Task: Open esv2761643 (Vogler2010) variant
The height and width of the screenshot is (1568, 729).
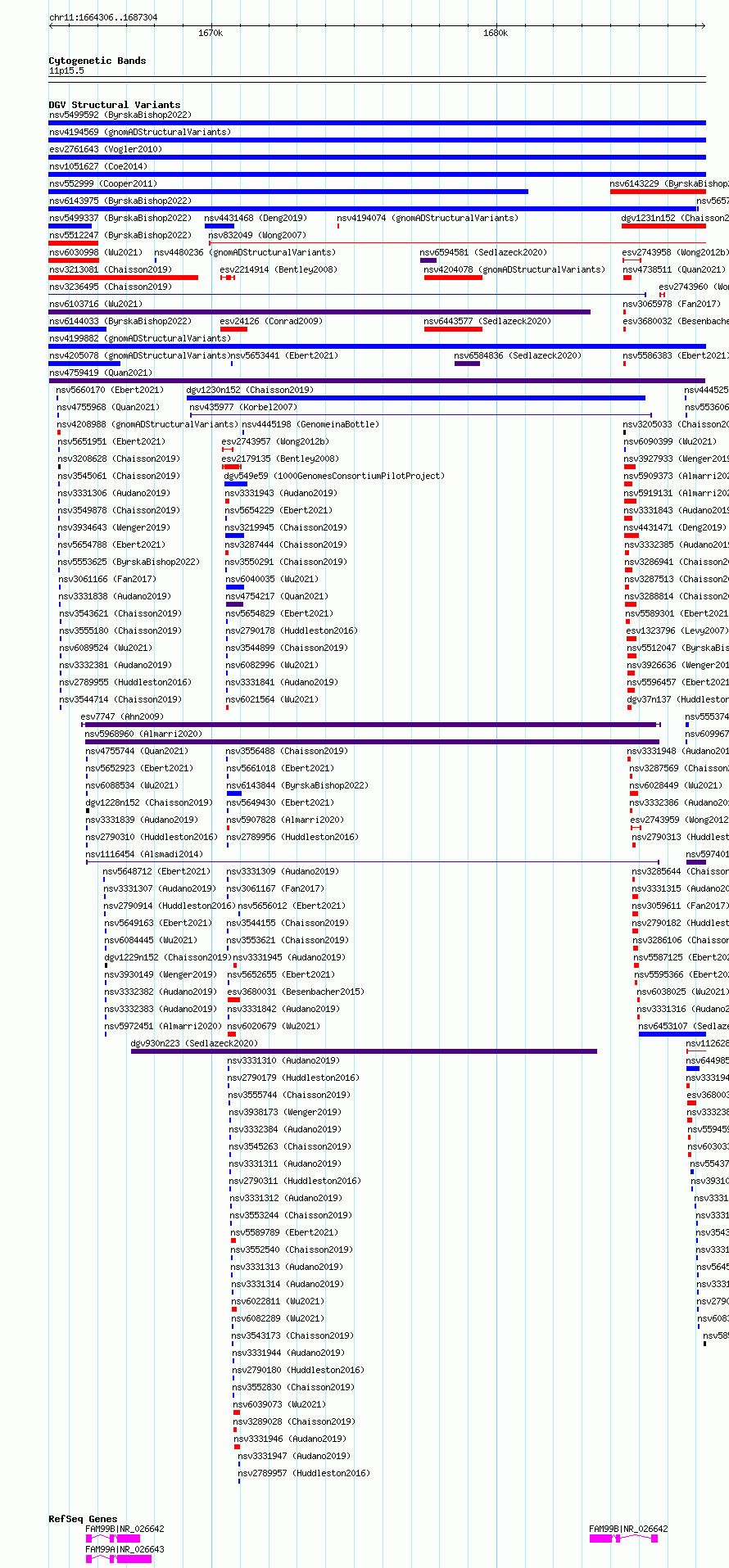Action: 105,149
